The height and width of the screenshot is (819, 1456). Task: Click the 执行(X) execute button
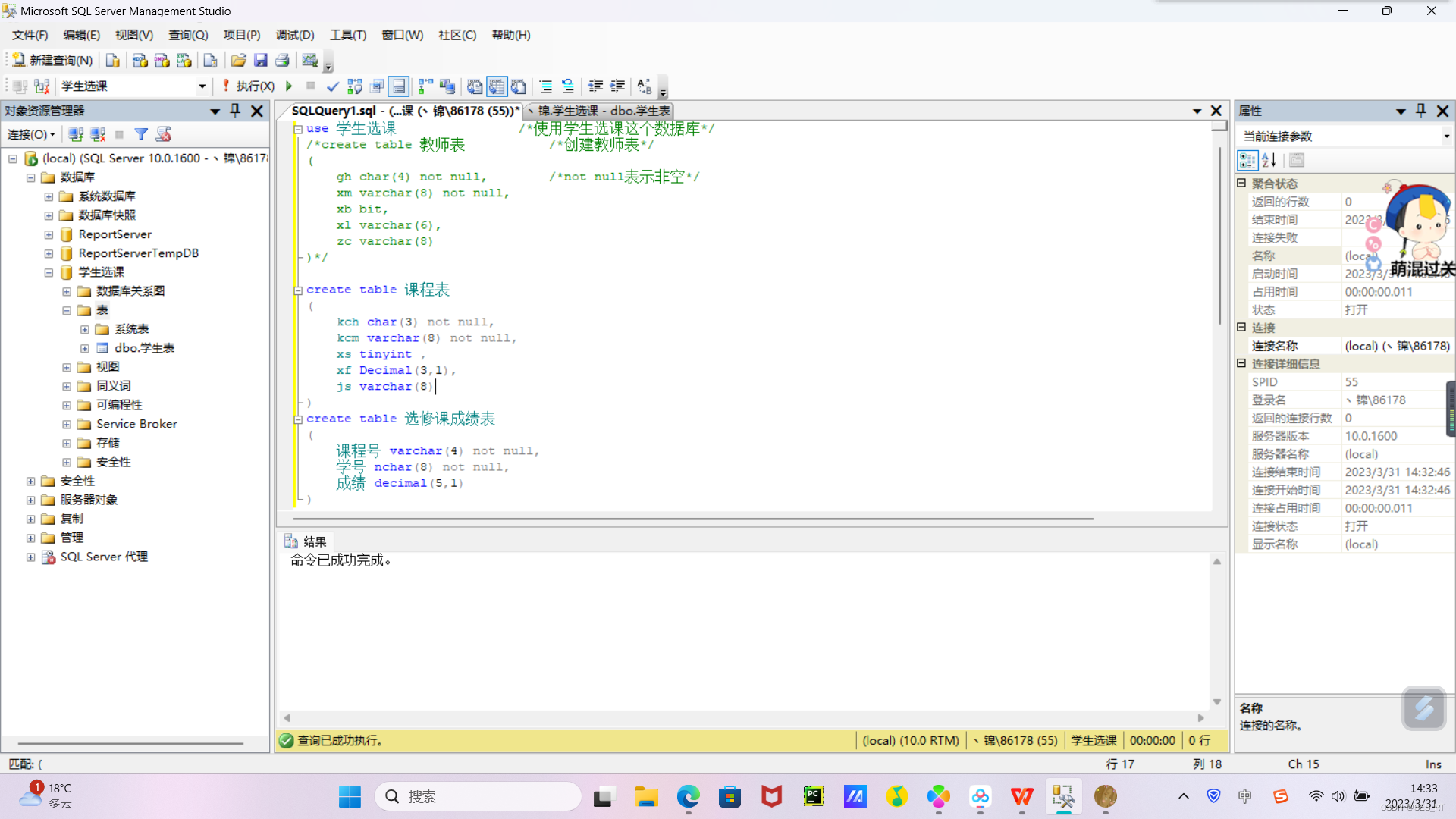pos(249,86)
